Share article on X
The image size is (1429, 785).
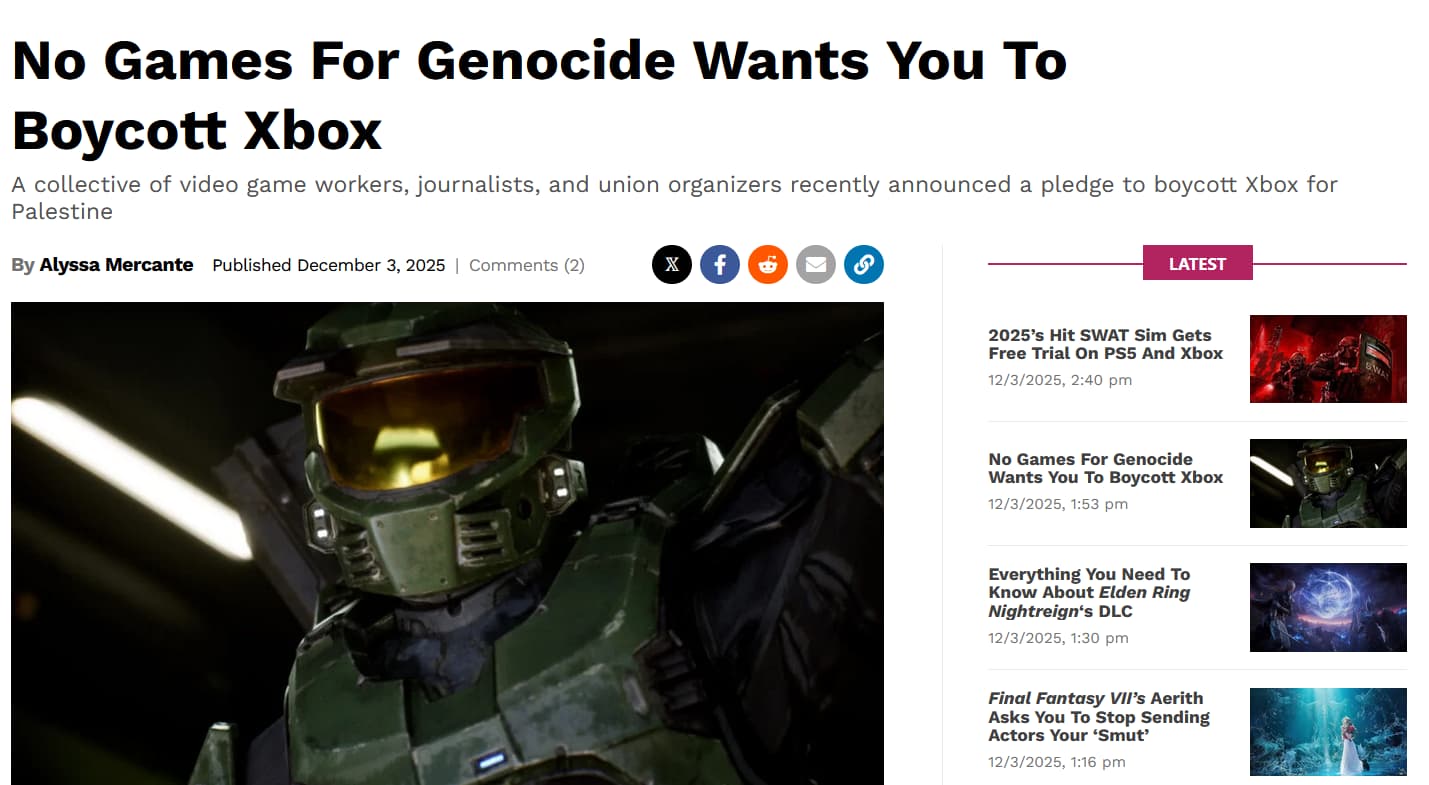(x=672, y=265)
